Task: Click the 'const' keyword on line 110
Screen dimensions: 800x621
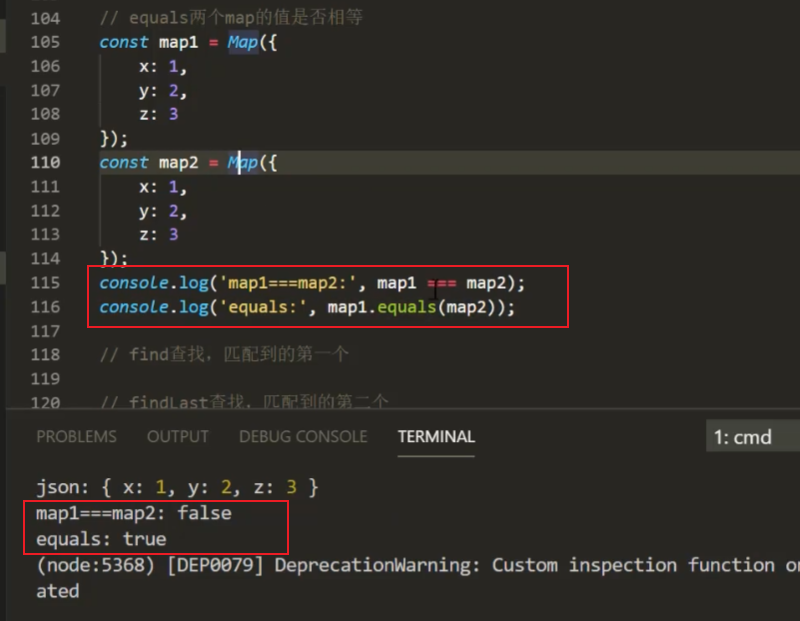Action: (124, 162)
